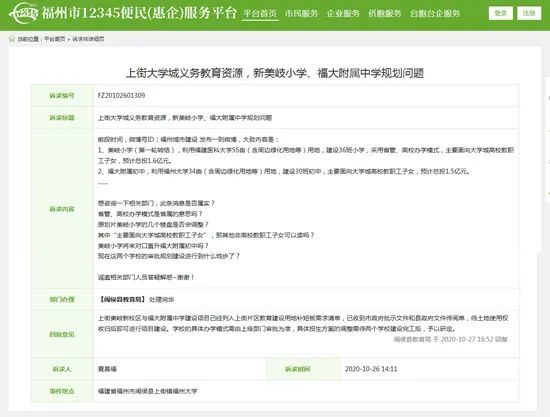550x417 pixels.
Task: Click the question line 想咨询一下相关部门
Action: click(156, 203)
